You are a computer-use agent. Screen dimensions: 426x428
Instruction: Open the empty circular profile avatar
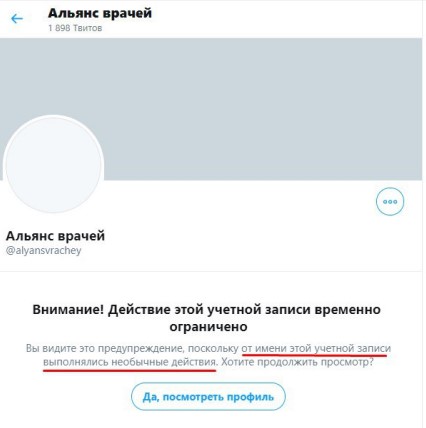[x=53, y=164]
